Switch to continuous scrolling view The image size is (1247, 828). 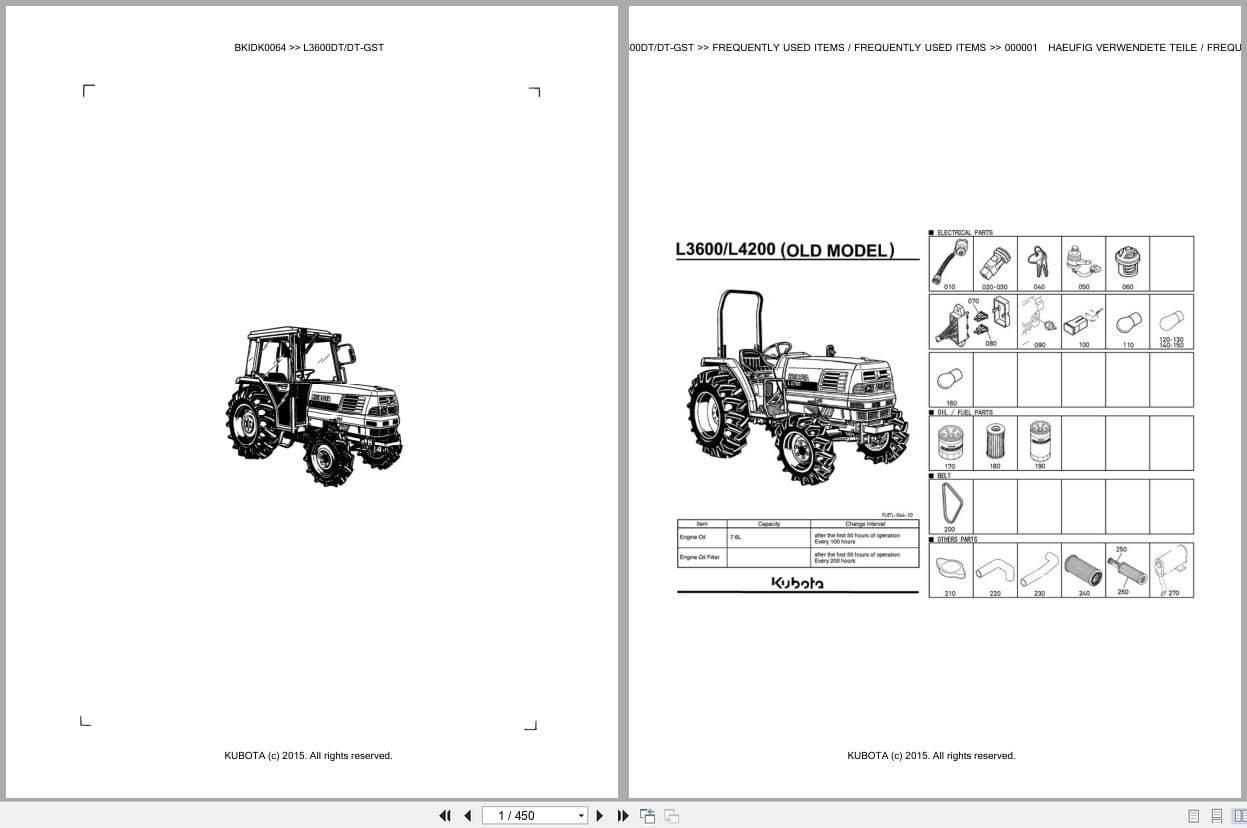(x=1217, y=816)
